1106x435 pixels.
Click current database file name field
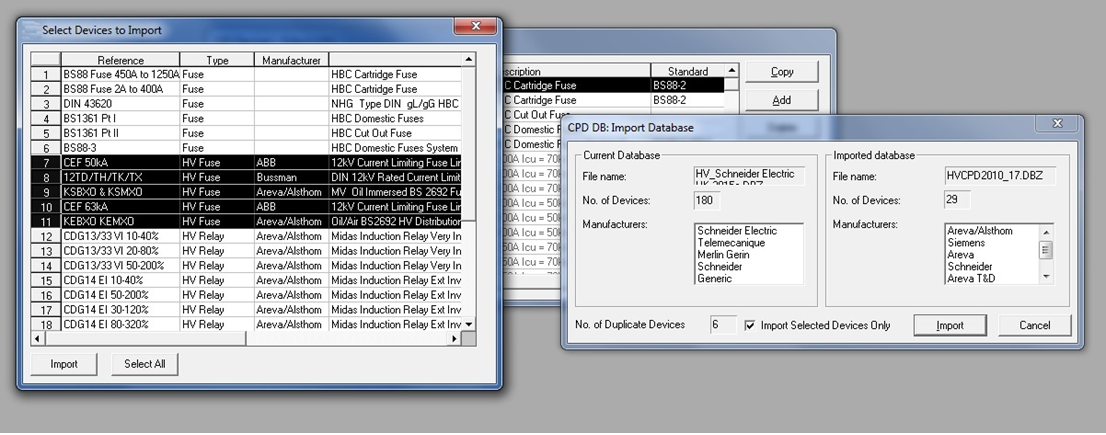[748, 176]
